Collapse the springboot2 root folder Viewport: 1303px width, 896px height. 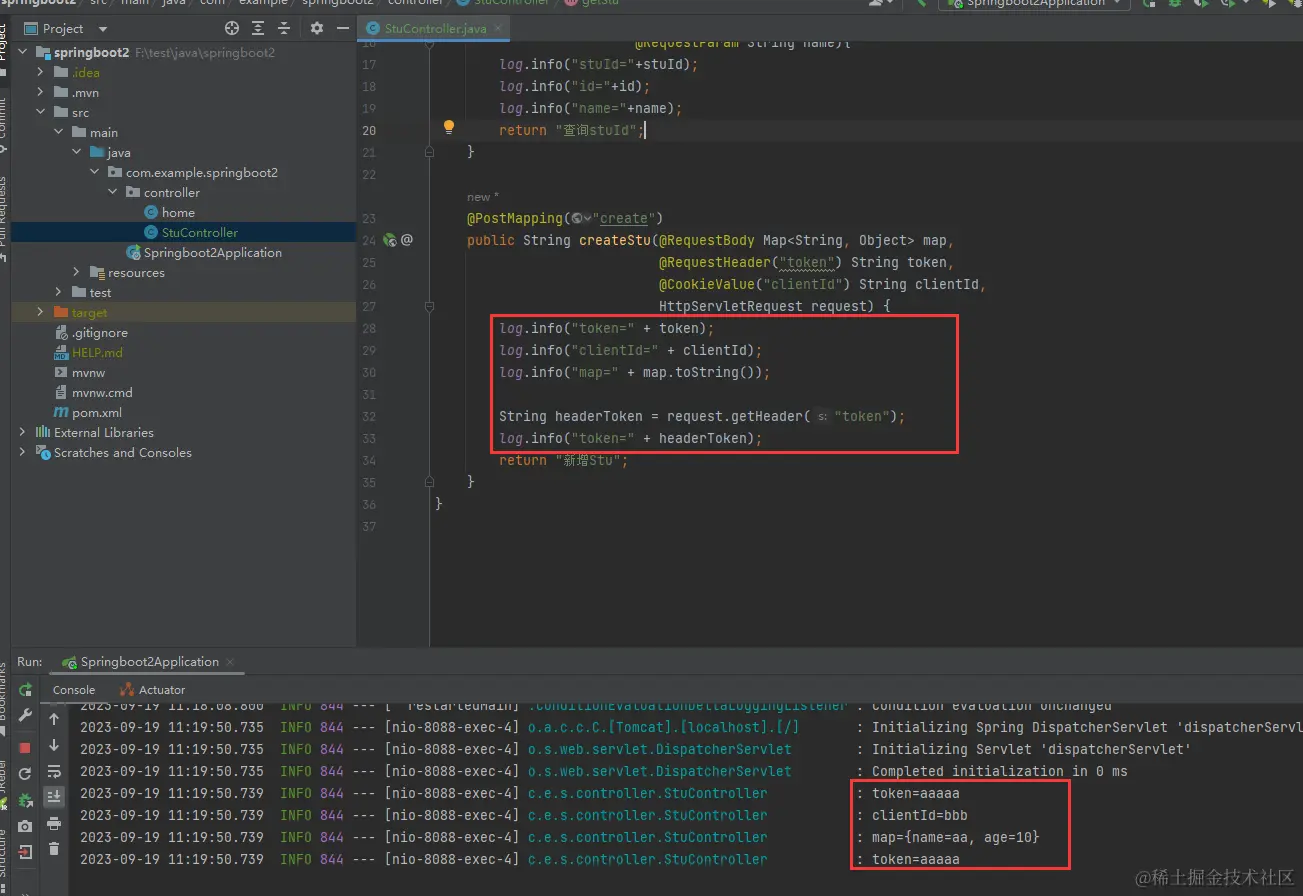[24, 52]
